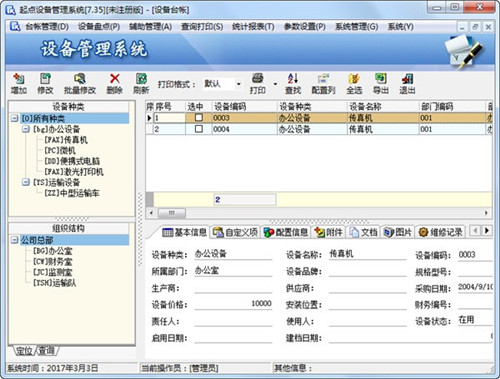Collapse the [0]所有种类 tree node

[x=14, y=118]
